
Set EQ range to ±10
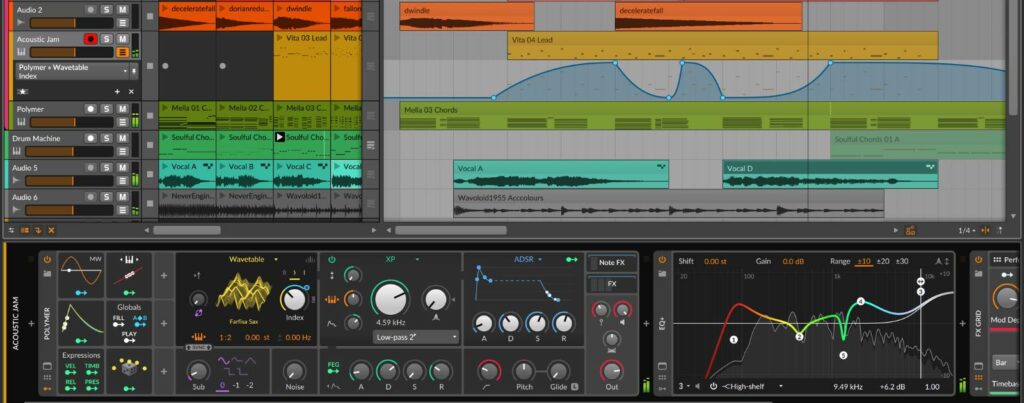coord(863,261)
